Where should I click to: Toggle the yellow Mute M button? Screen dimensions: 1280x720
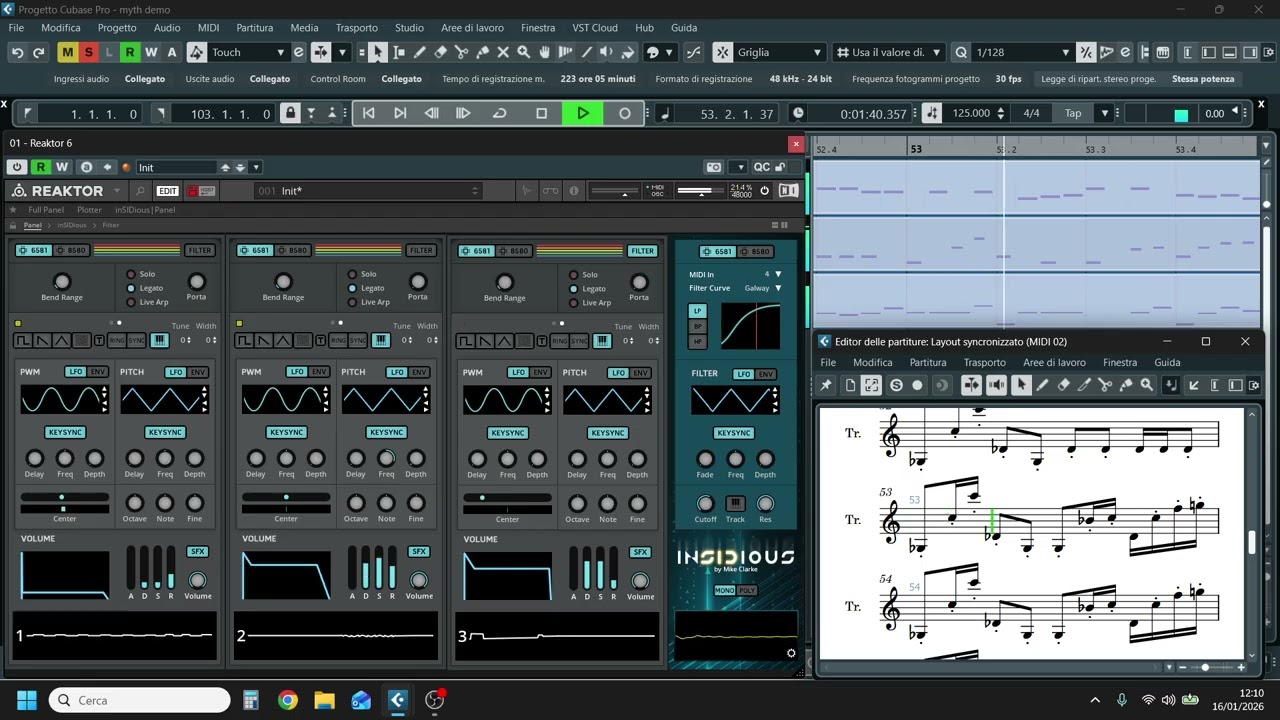(67, 52)
